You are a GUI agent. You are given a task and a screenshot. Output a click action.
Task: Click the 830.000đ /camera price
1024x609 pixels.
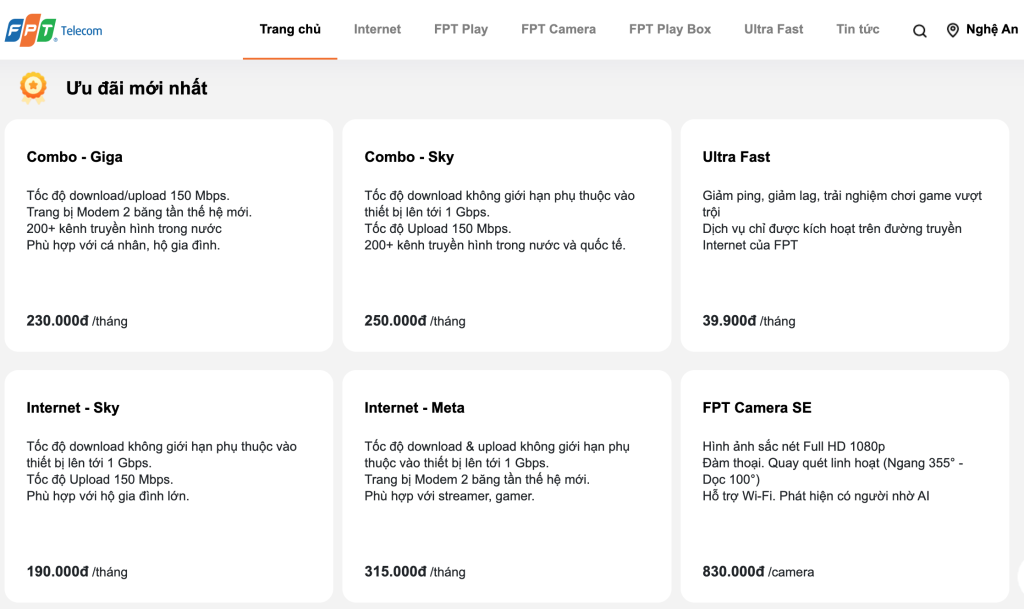[758, 572]
